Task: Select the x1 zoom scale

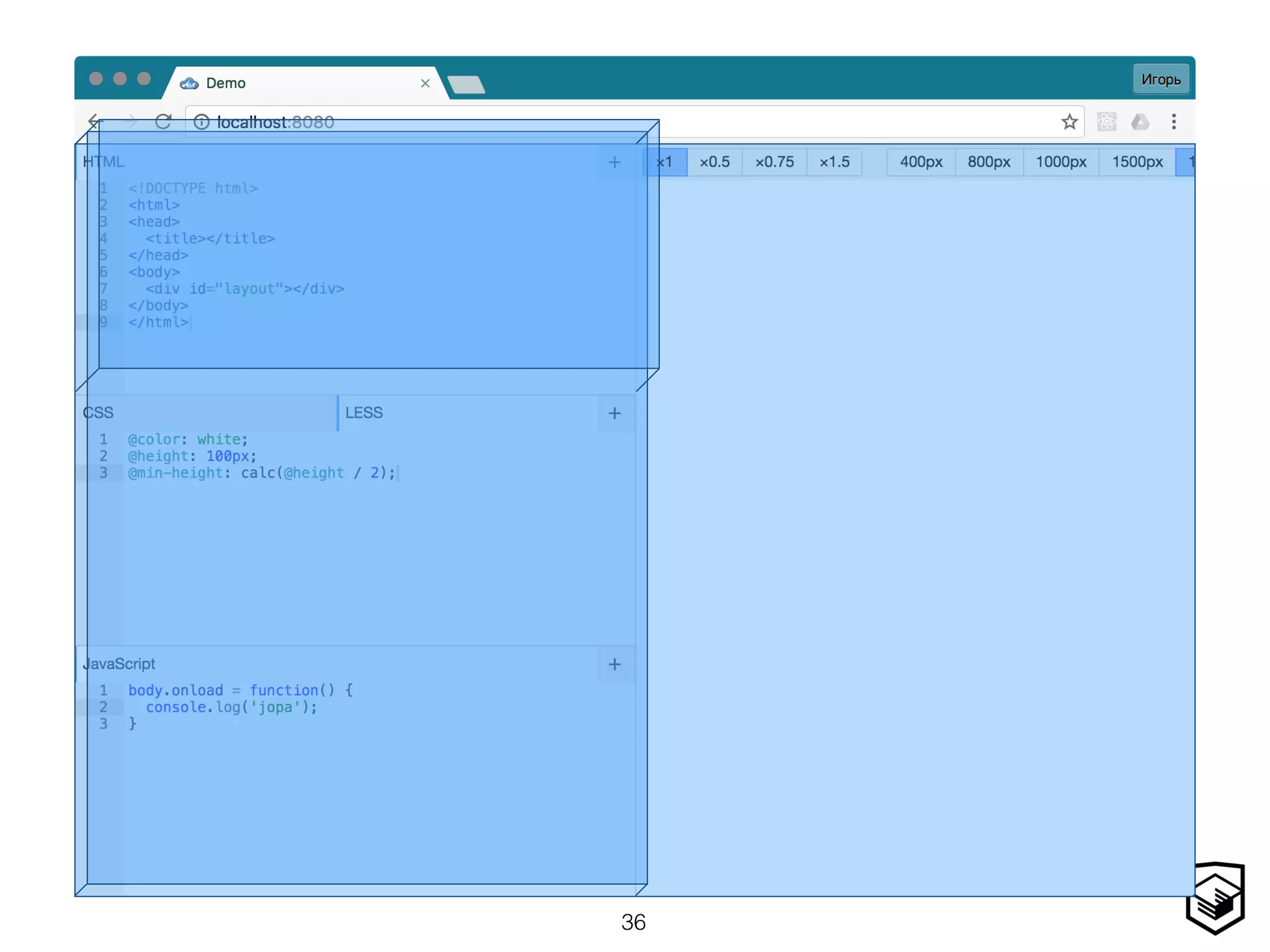Action: 665,162
